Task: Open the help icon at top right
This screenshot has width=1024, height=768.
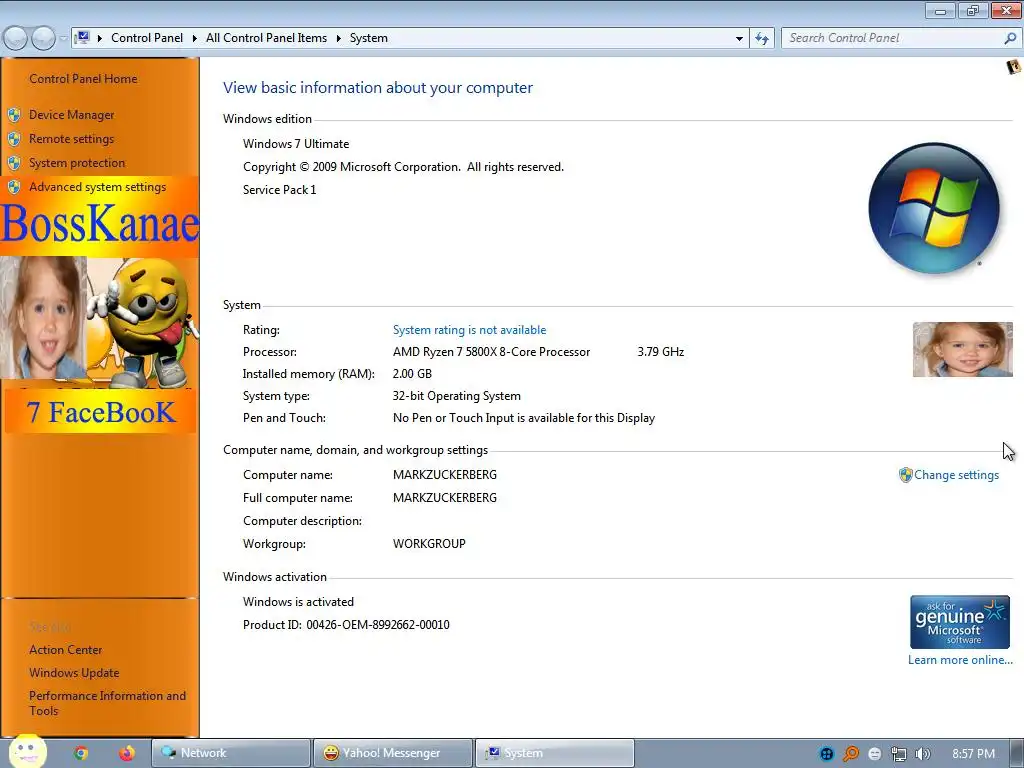Action: pos(1013,67)
